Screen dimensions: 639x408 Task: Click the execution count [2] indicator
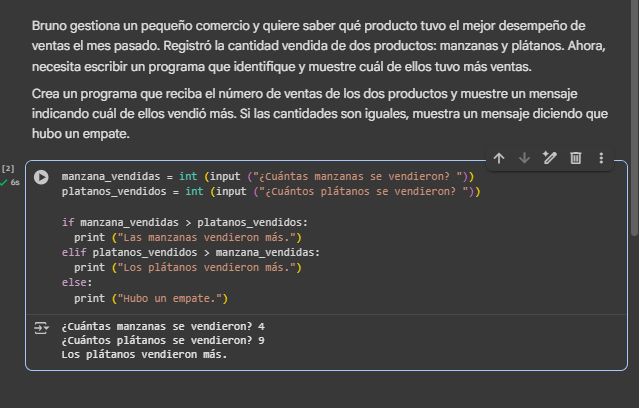point(8,170)
